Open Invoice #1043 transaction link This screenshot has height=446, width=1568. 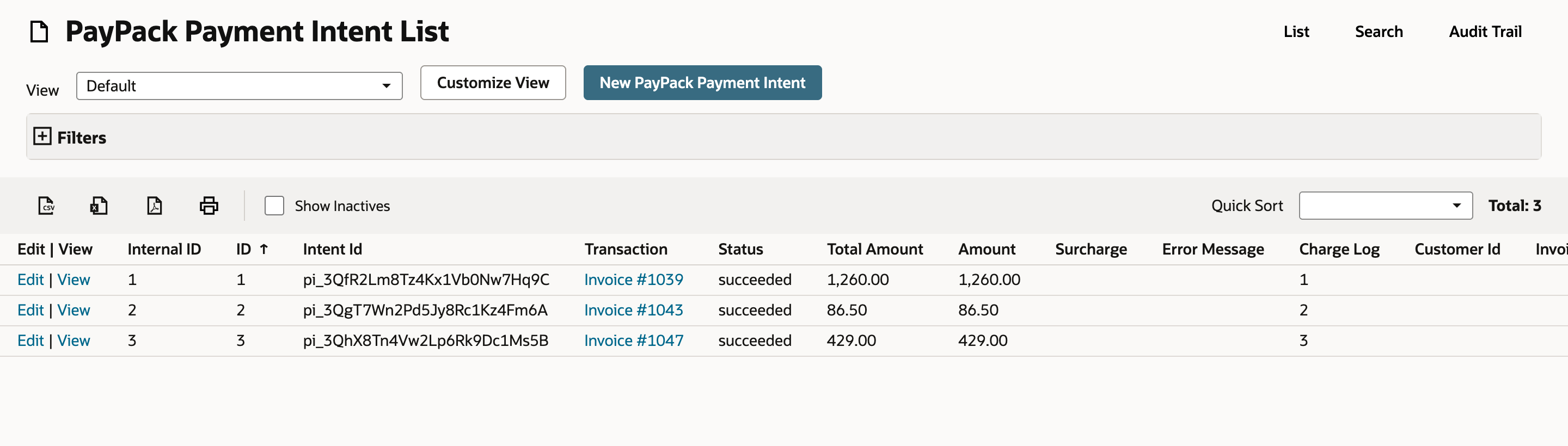[634, 311]
